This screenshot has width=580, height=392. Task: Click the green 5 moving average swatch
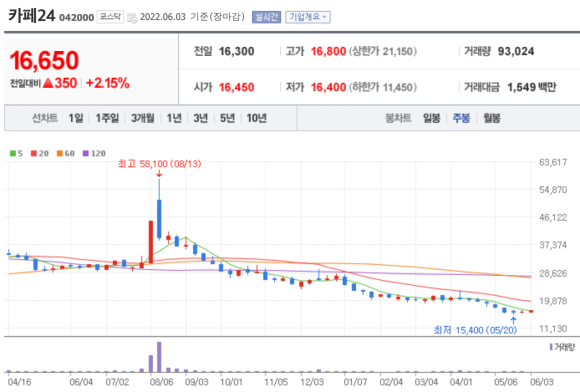[x=13, y=153]
